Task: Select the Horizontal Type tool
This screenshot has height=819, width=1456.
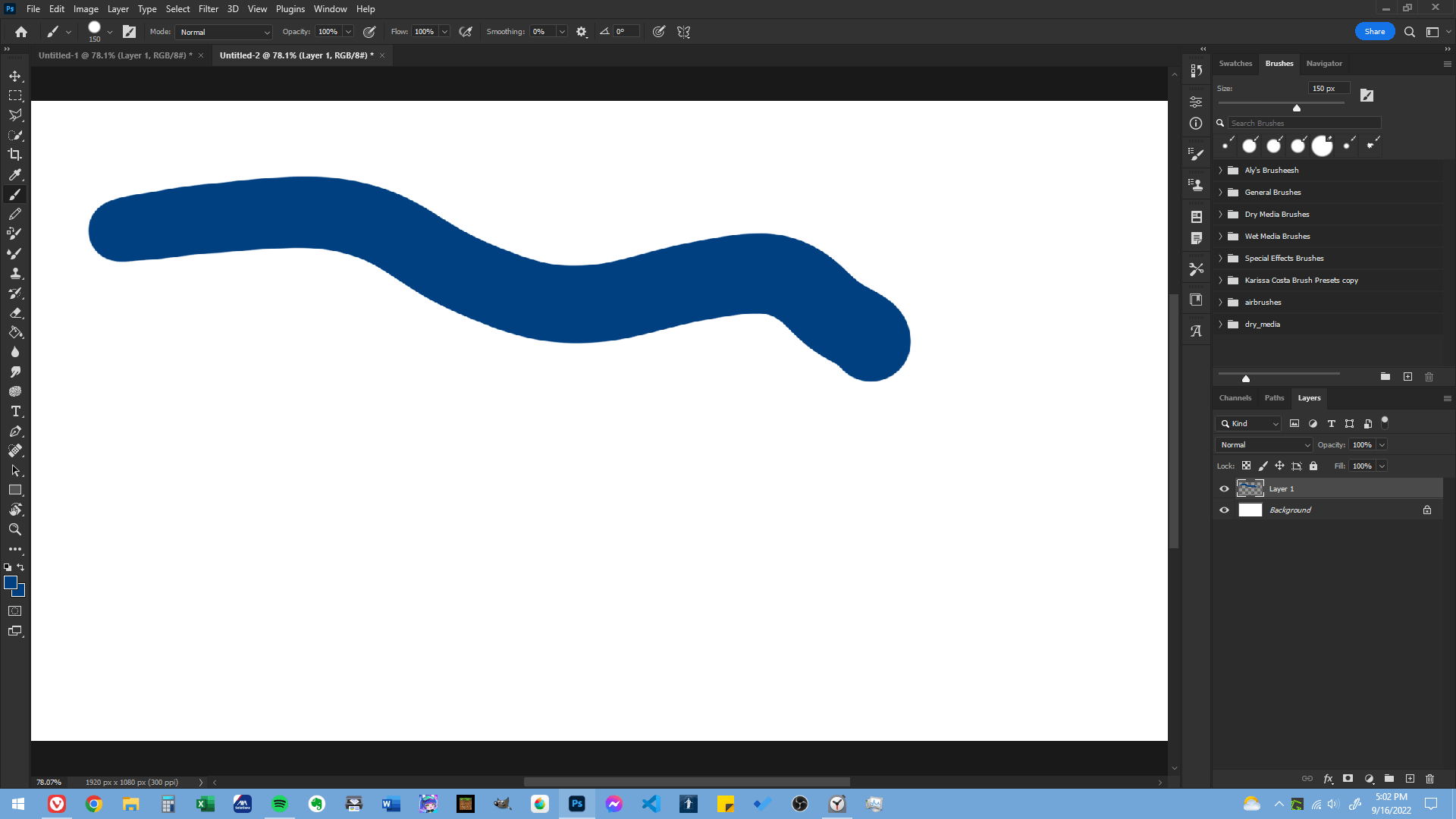Action: (15, 411)
